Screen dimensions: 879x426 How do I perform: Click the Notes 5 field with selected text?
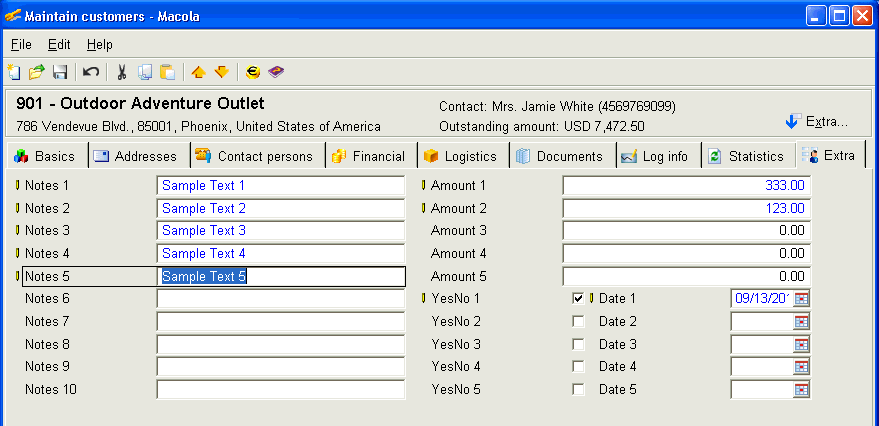point(281,276)
